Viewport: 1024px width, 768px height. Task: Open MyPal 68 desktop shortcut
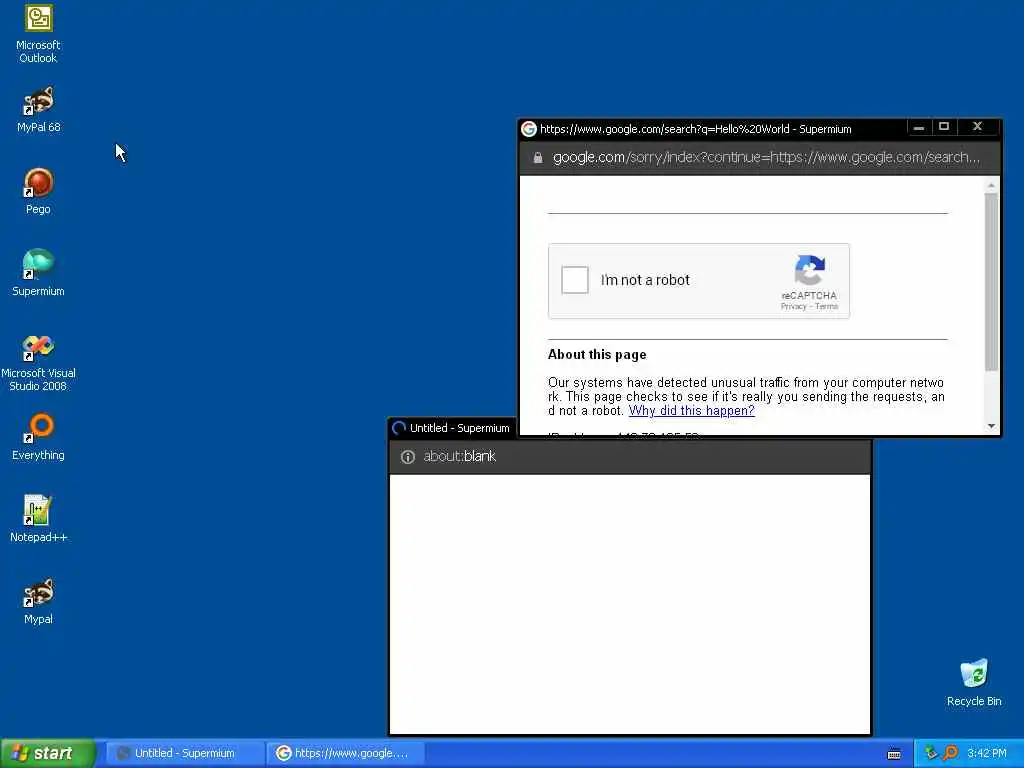point(39,110)
